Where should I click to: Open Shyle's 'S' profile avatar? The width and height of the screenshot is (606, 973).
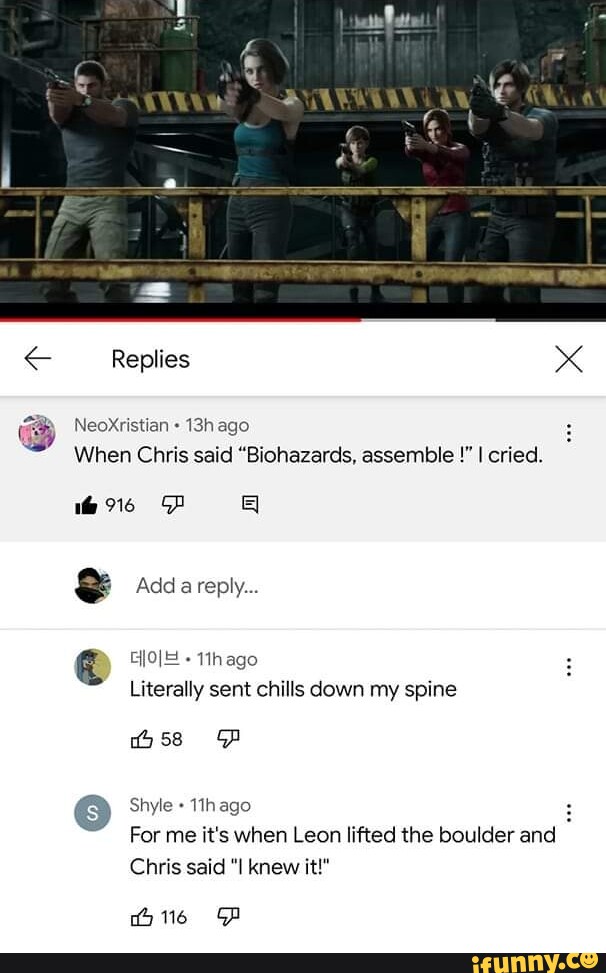[x=92, y=813]
